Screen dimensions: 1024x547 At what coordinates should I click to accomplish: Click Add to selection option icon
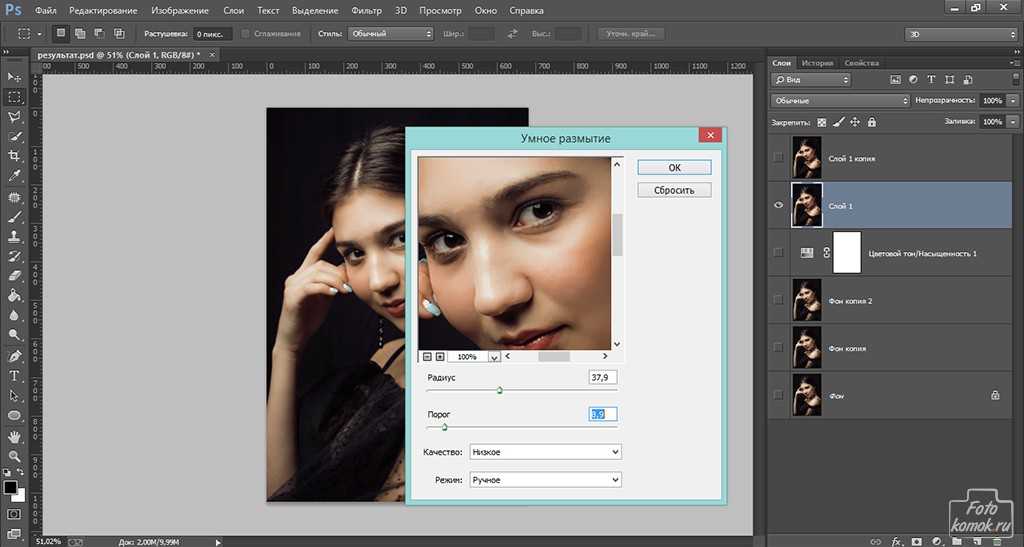(80, 33)
